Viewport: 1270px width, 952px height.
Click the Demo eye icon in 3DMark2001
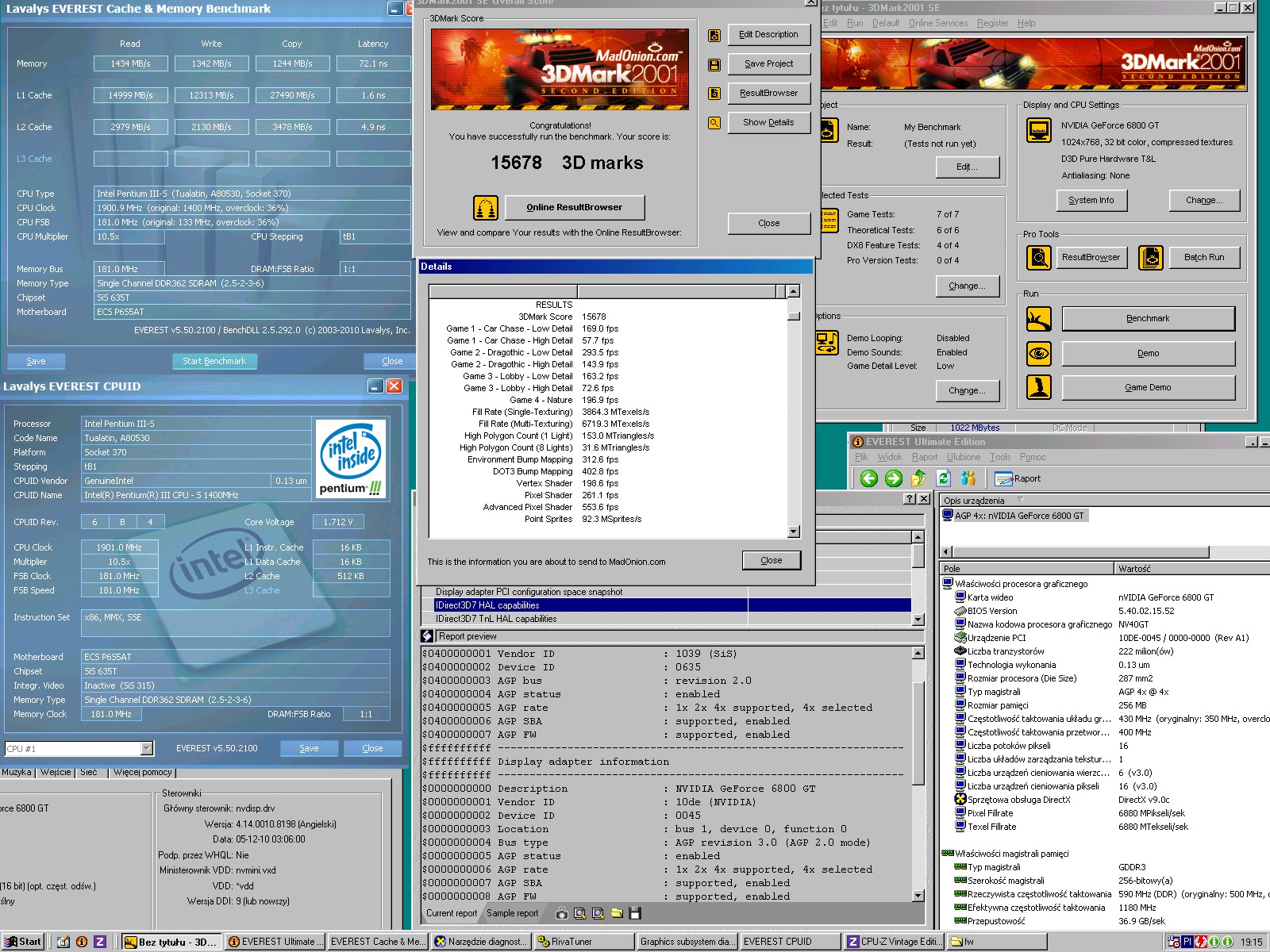(1039, 353)
